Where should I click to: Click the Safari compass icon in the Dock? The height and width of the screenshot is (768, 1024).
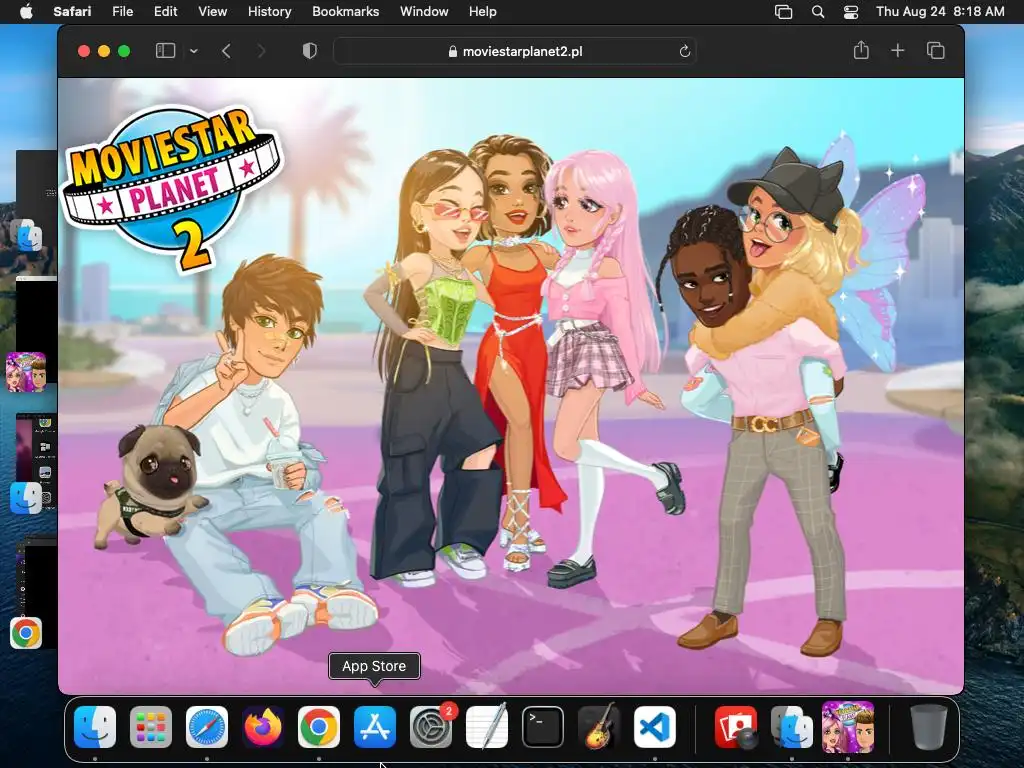pos(207,726)
